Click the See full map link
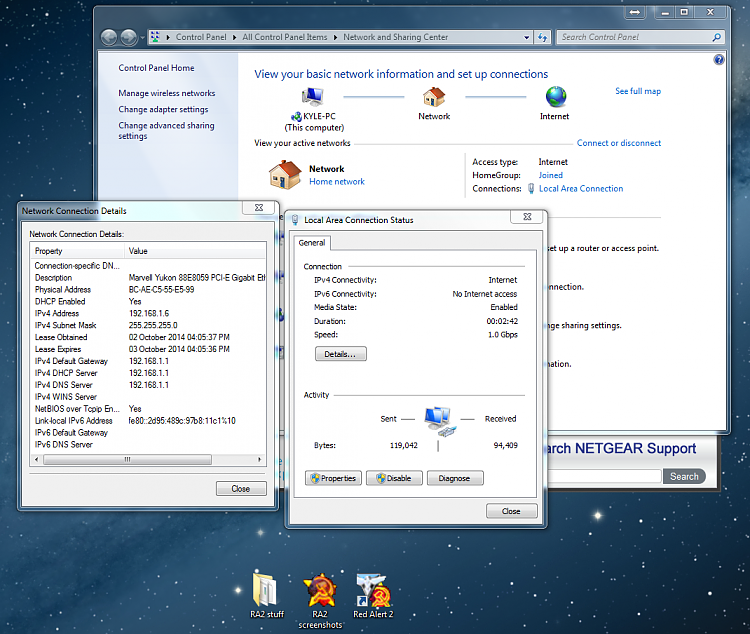 point(638,91)
